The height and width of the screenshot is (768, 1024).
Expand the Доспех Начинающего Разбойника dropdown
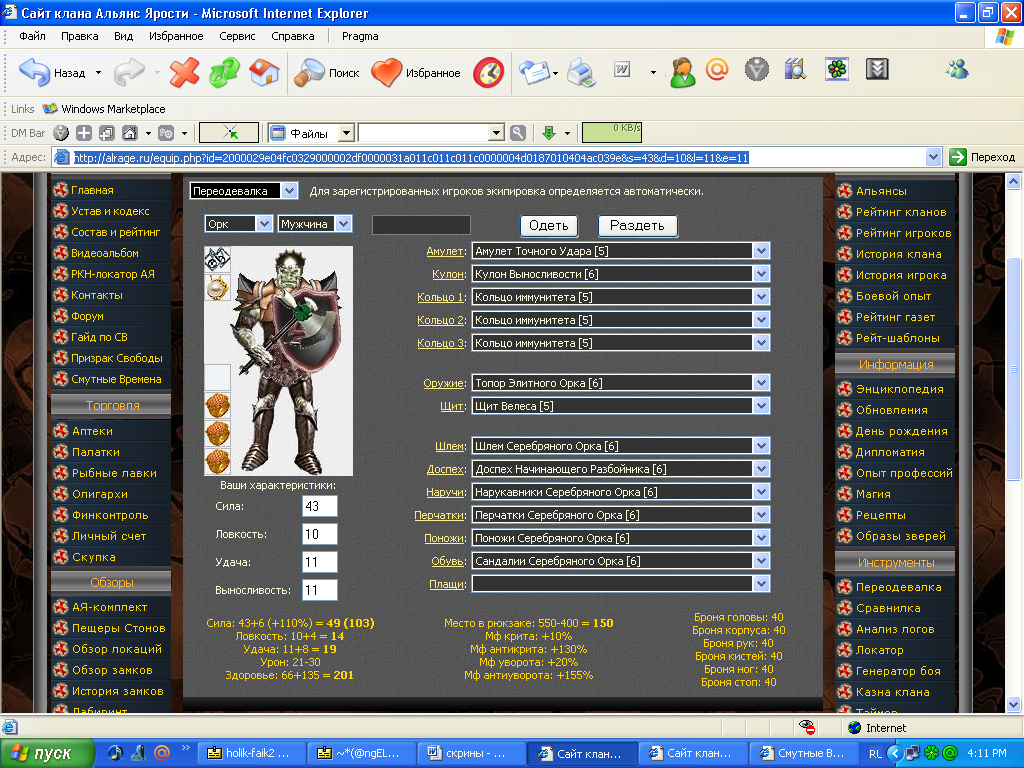761,469
